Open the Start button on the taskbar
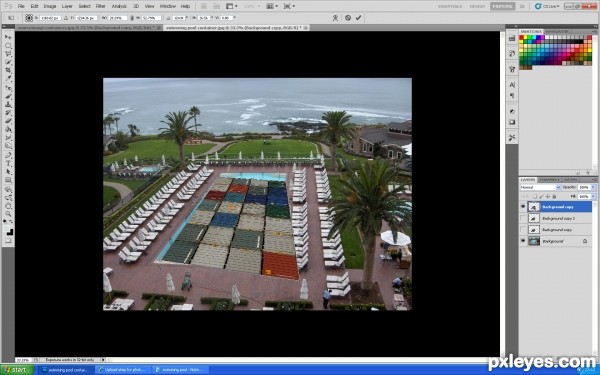The height and width of the screenshot is (375, 600). pos(17,370)
